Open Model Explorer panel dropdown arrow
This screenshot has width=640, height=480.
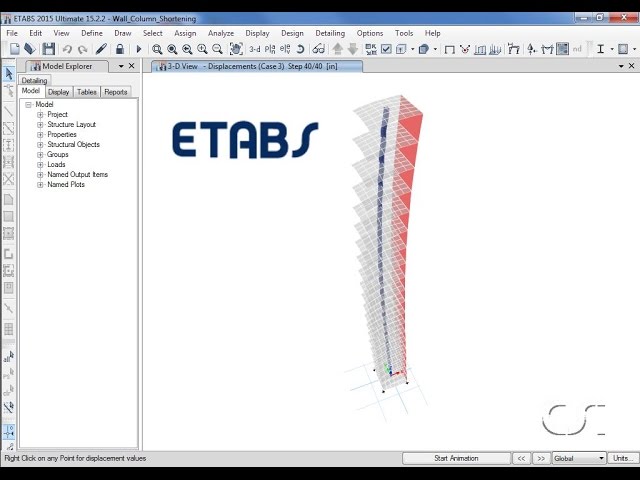point(121,66)
